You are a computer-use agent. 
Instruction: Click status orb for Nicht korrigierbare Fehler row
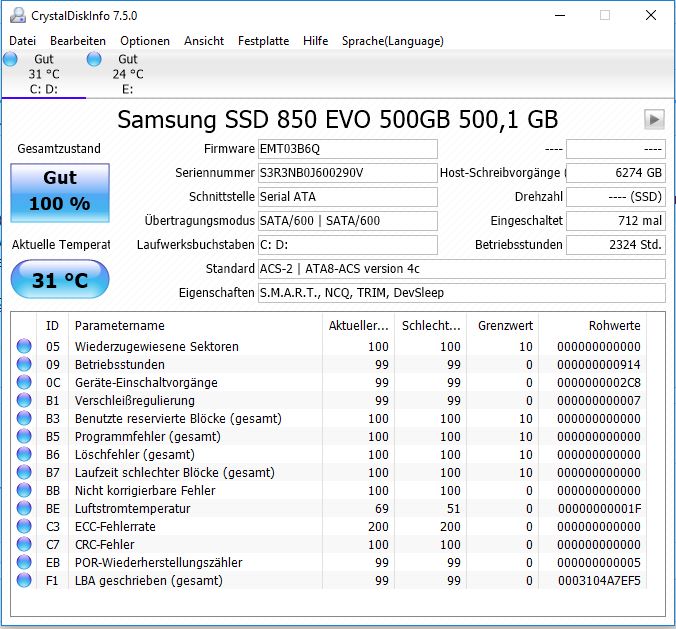[x=24, y=490]
